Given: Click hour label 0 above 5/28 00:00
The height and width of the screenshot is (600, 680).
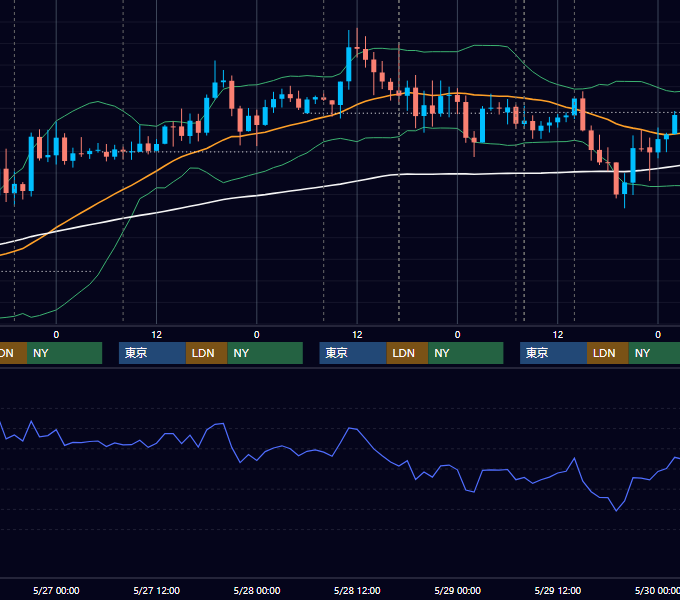Looking at the screenshot, I should coord(257,335).
